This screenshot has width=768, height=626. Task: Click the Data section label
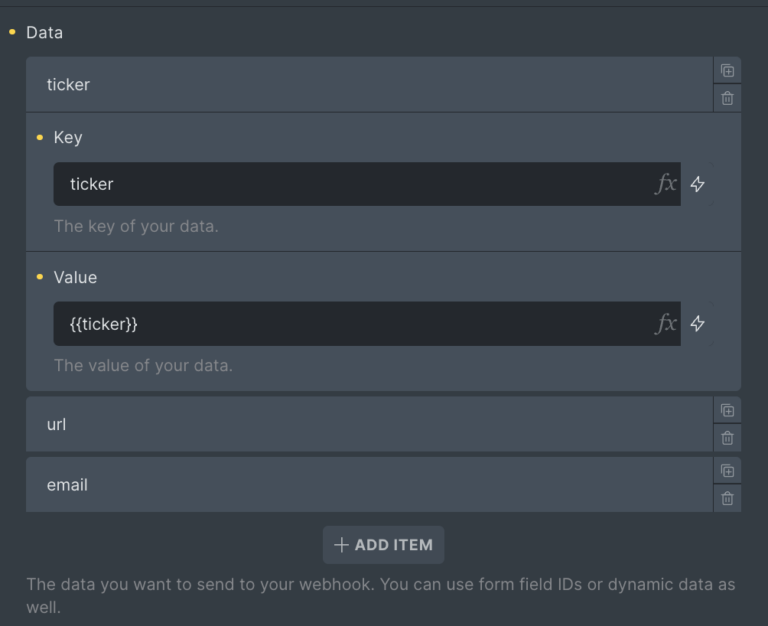[x=44, y=33]
